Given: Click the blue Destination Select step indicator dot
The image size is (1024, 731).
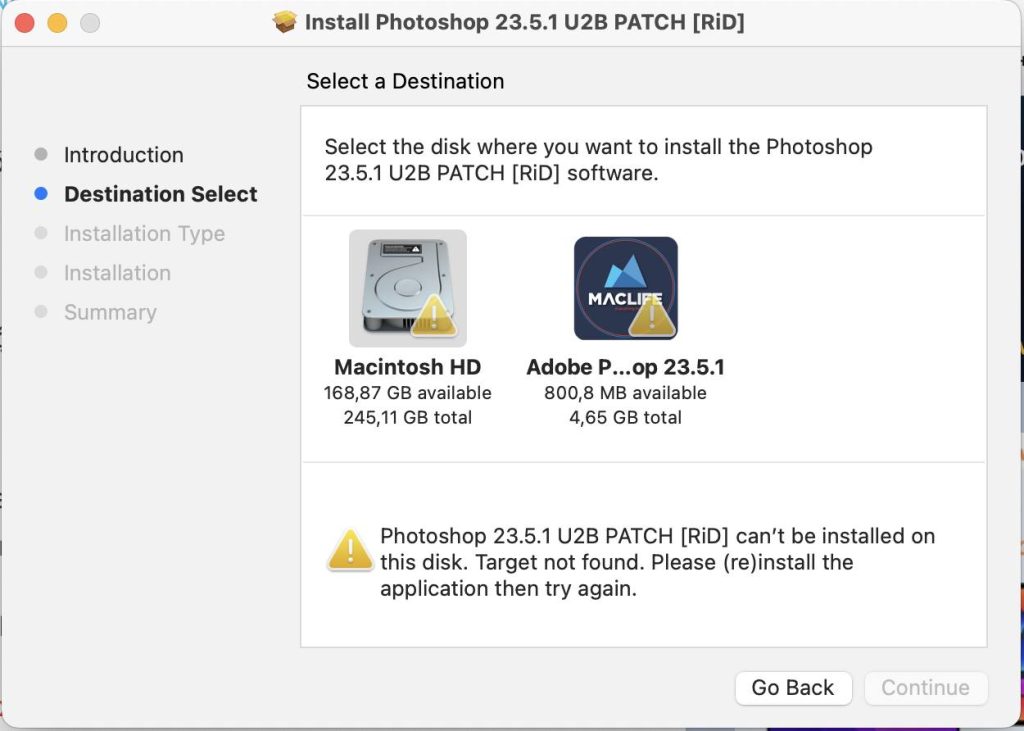Looking at the screenshot, I should point(41,194).
